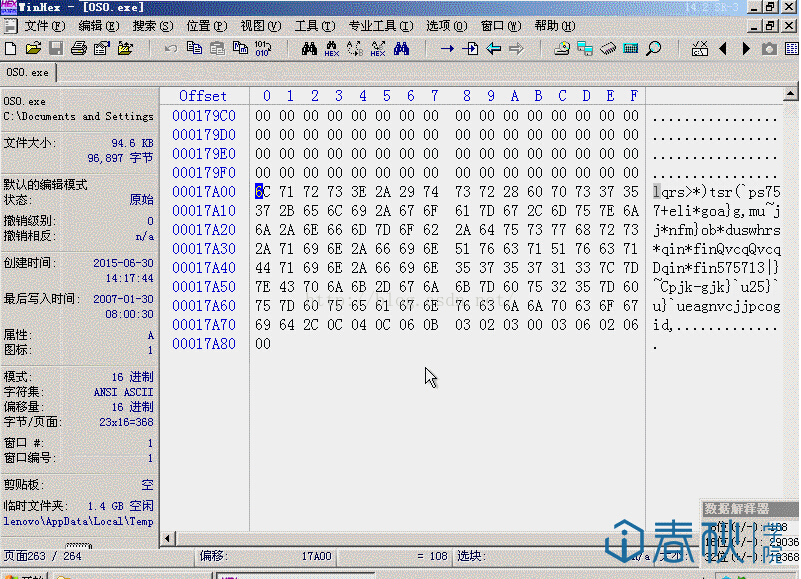Click offset row 000179C0
801x579 pixels.
coord(204,115)
